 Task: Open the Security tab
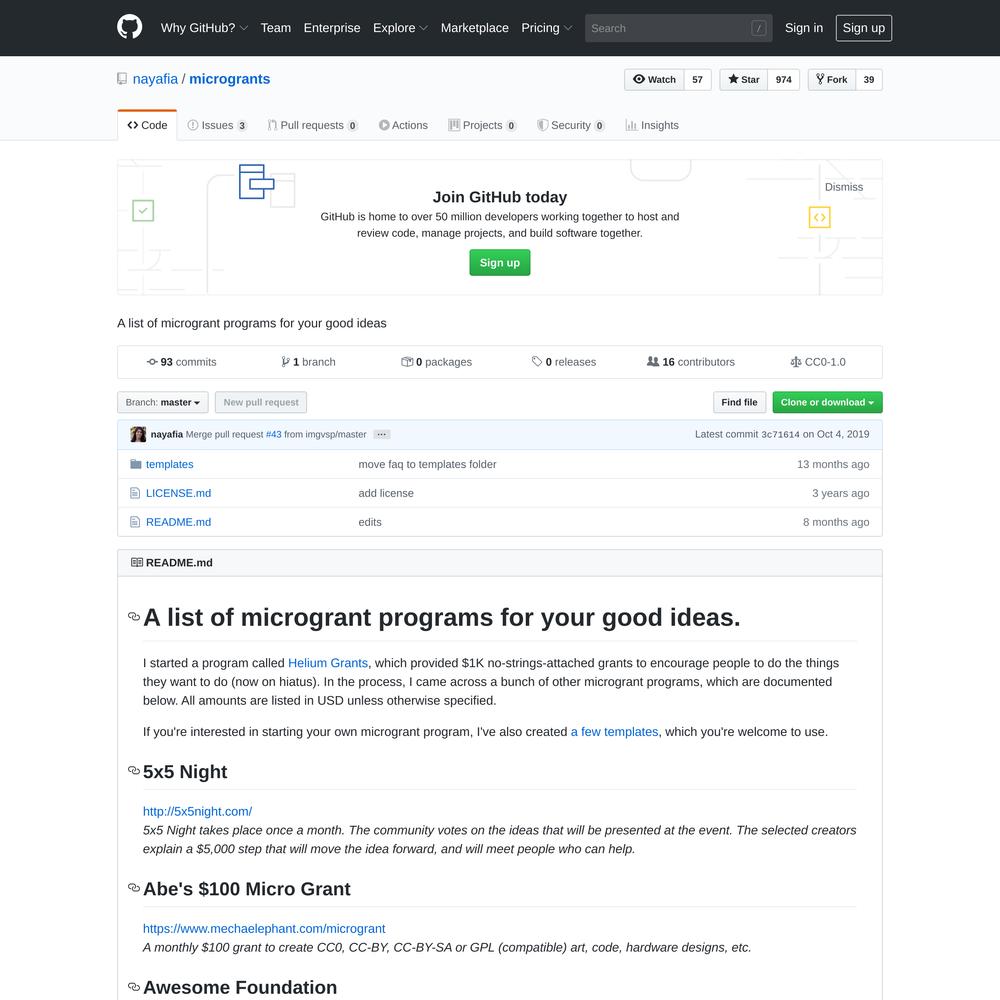571,125
